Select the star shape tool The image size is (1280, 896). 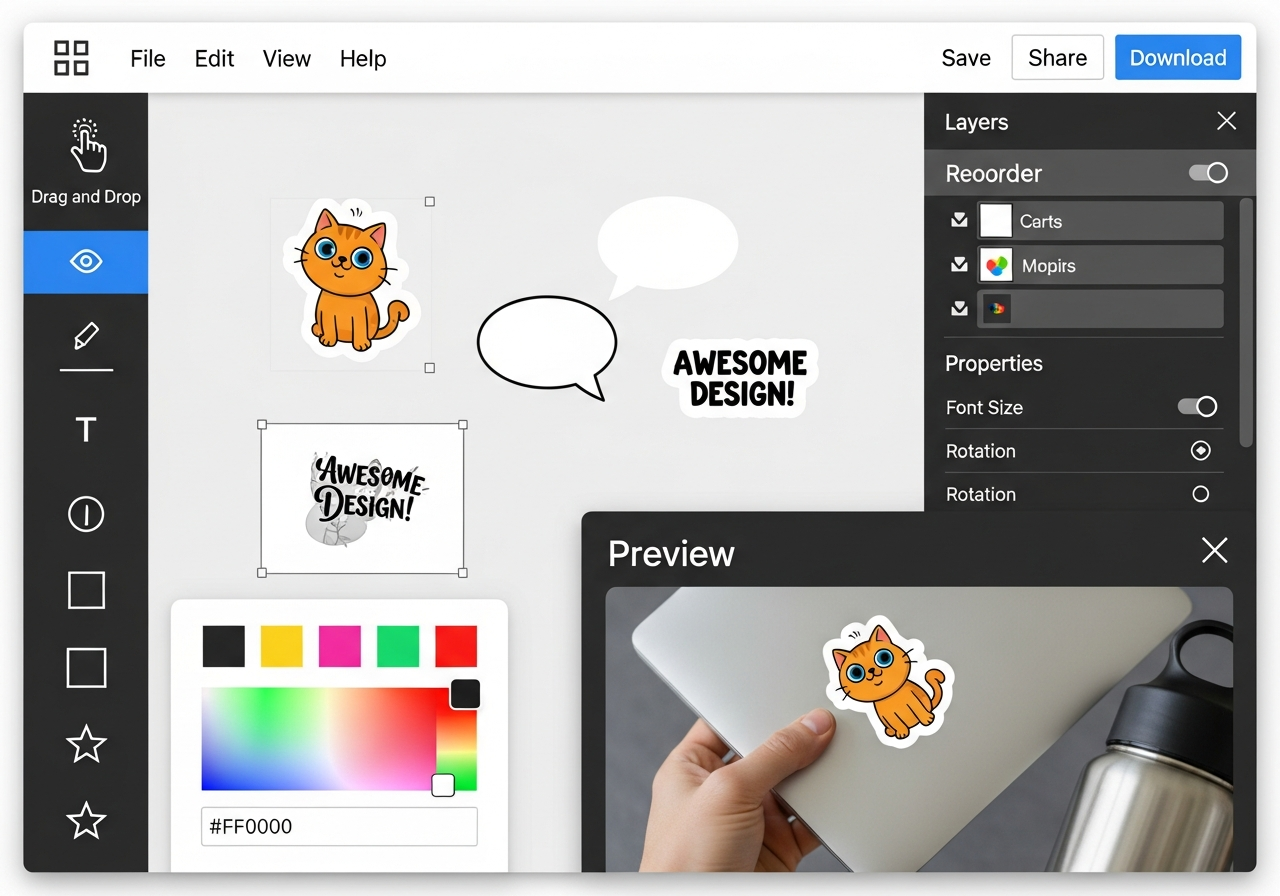coord(86,744)
